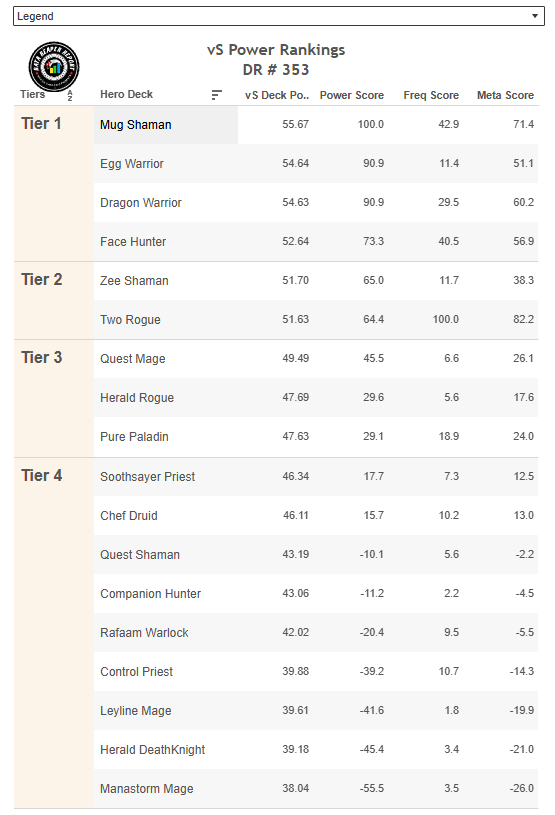Click the Freq Score column header

pyautogui.click(x=431, y=95)
